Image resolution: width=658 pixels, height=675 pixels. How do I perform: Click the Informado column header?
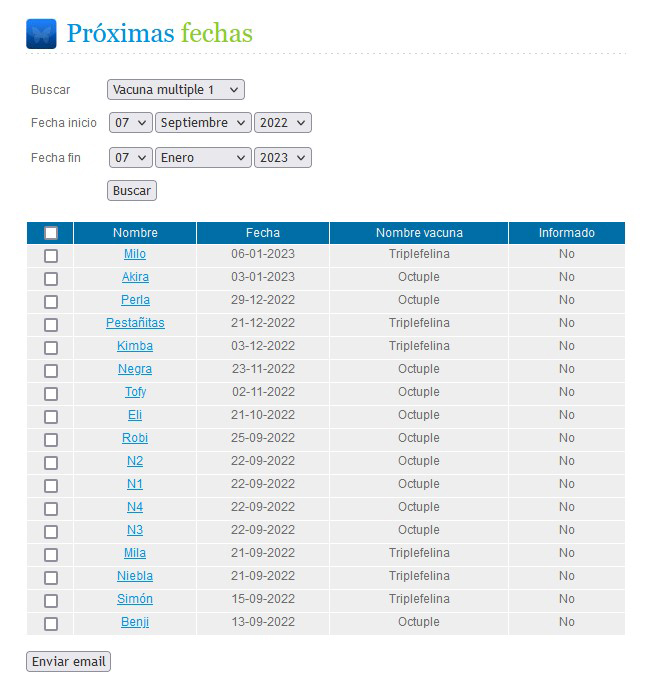567,233
